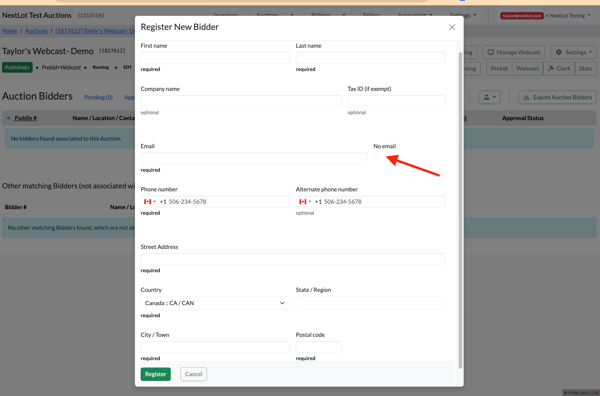Open the Auctions breadcrumb link
The width and height of the screenshot is (600, 396).
coord(36,31)
